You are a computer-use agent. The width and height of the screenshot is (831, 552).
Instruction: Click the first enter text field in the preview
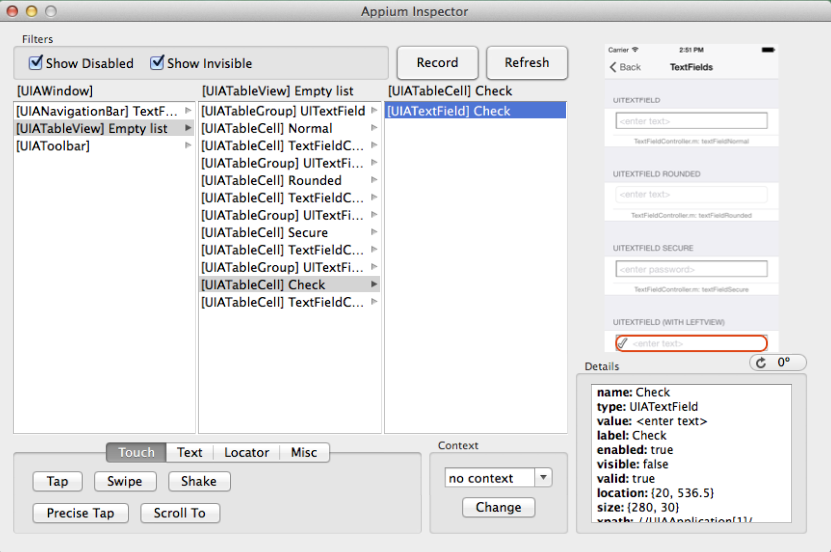[x=691, y=121]
